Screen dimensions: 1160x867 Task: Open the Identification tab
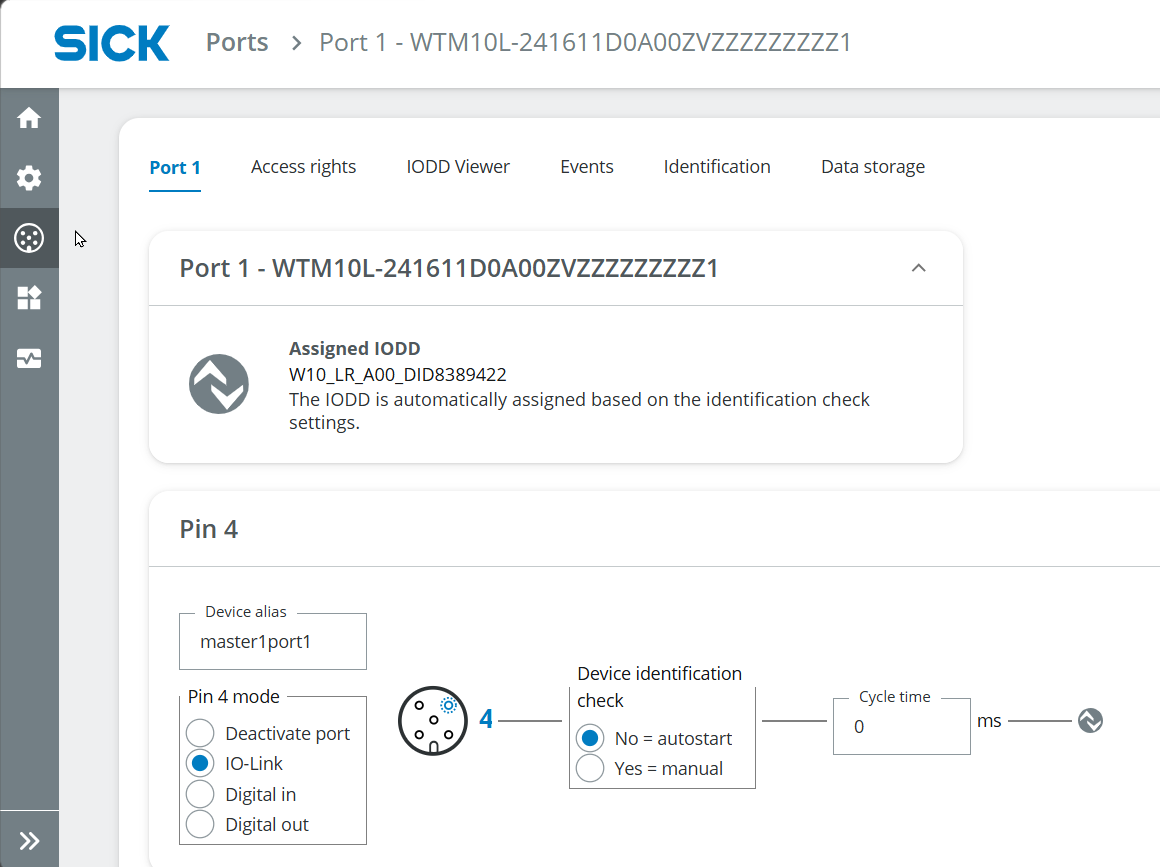point(717,167)
